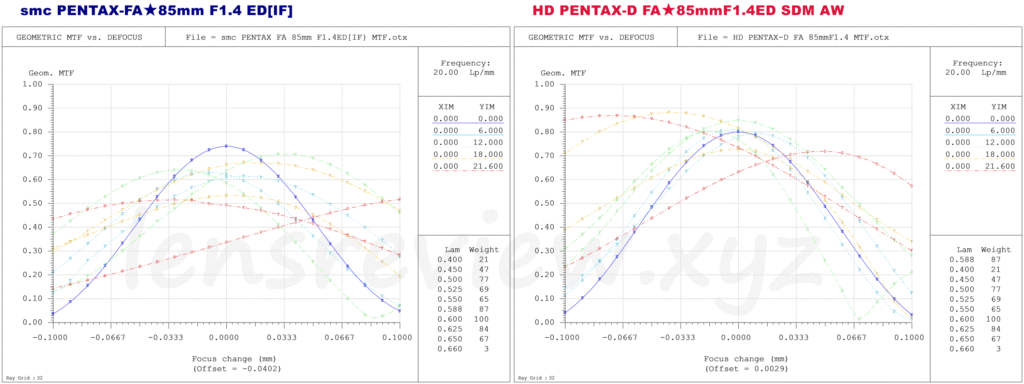Click the right chart's GEOMETRIC MTF vs. DEFOCUS header
This screenshot has width=1024, height=384.
591,37
